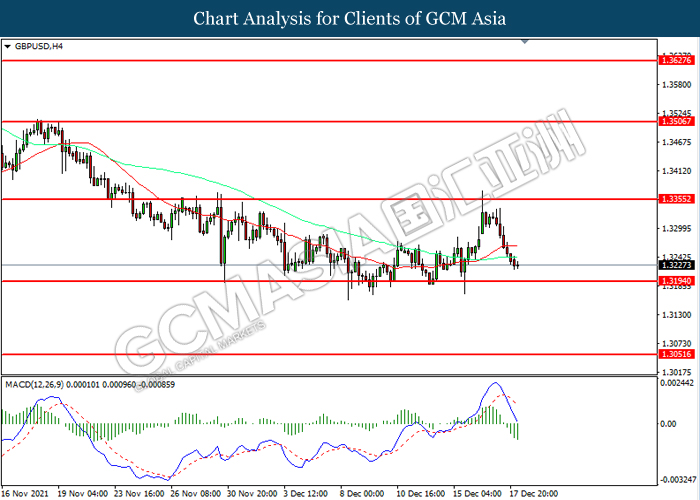Viewport: 700px width, 500px height.
Task: Click the GBPUSD,H4 chart title text
Action: pyautogui.click(x=39, y=46)
